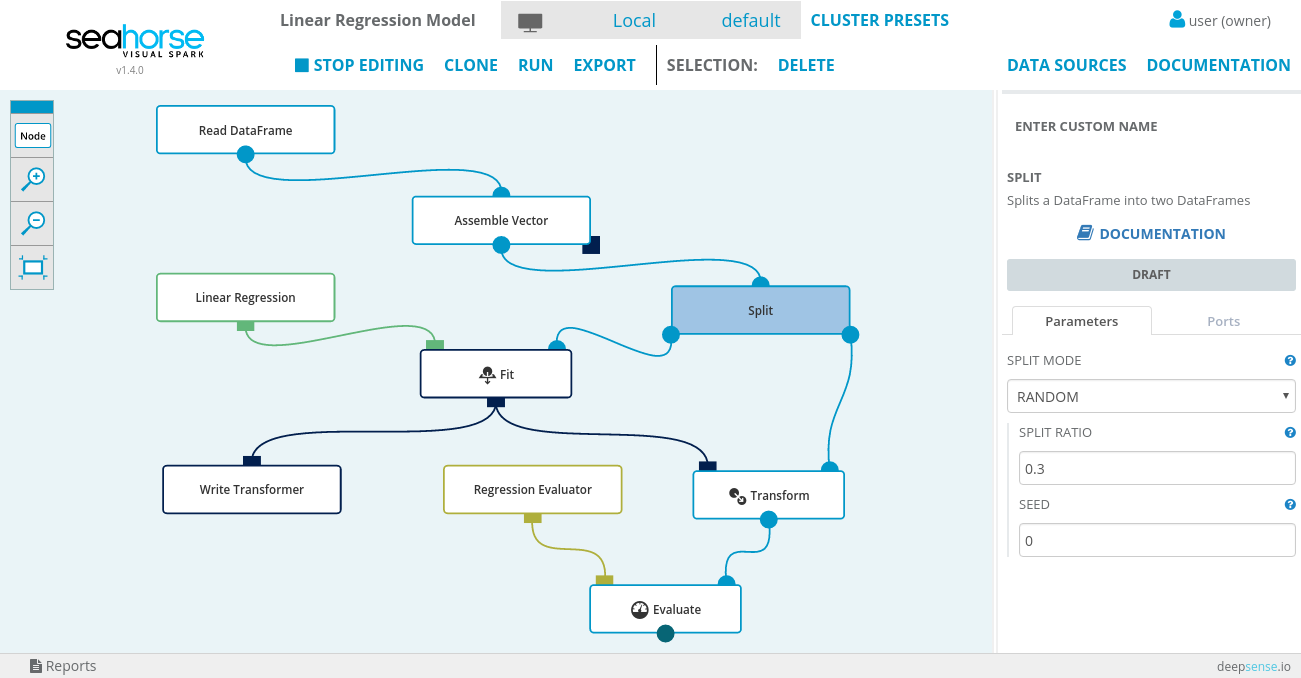
Task: Click the Node button in canvas toolbar
Action: [32, 136]
